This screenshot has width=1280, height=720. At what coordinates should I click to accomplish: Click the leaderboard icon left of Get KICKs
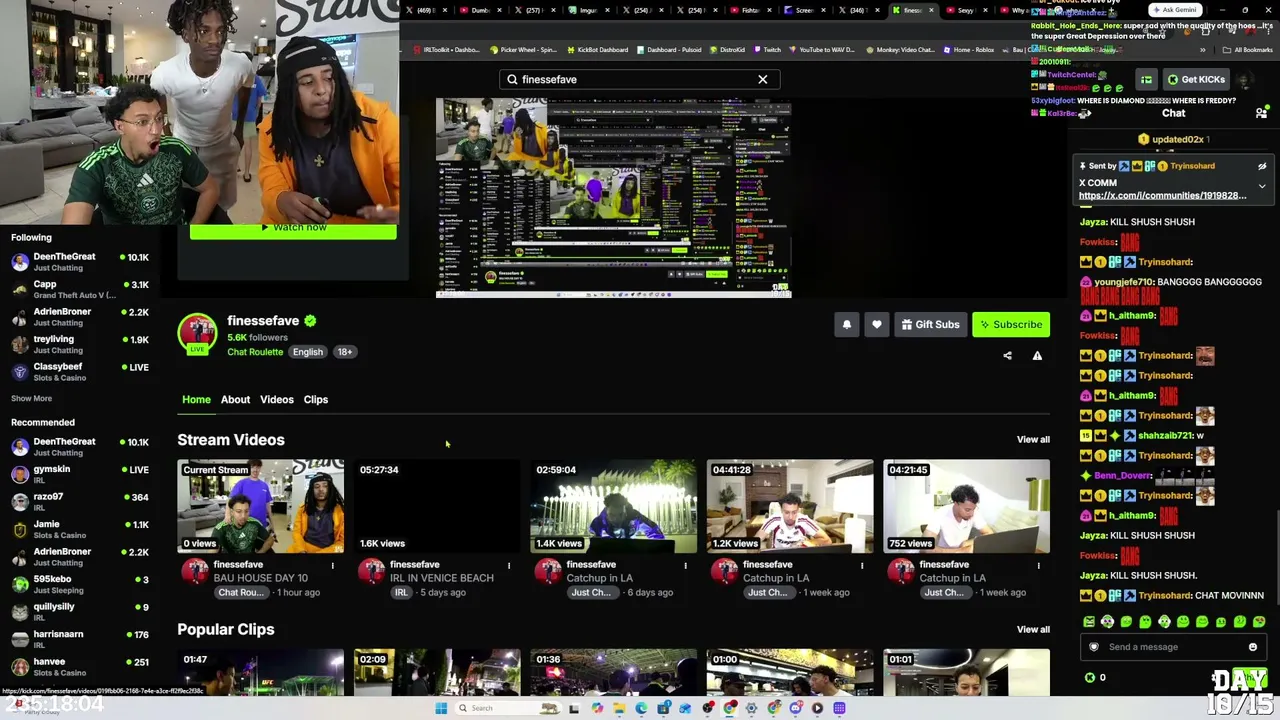[1147, 80]
